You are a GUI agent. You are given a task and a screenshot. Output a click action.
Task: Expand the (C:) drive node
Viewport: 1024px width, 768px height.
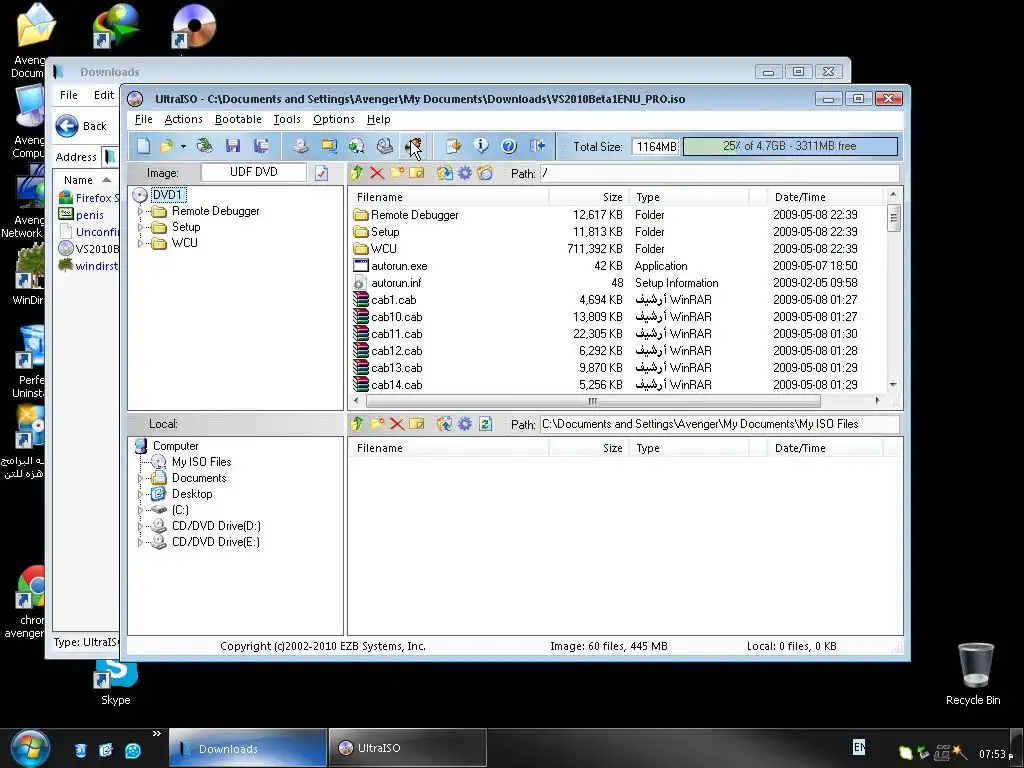pos(140,510)
